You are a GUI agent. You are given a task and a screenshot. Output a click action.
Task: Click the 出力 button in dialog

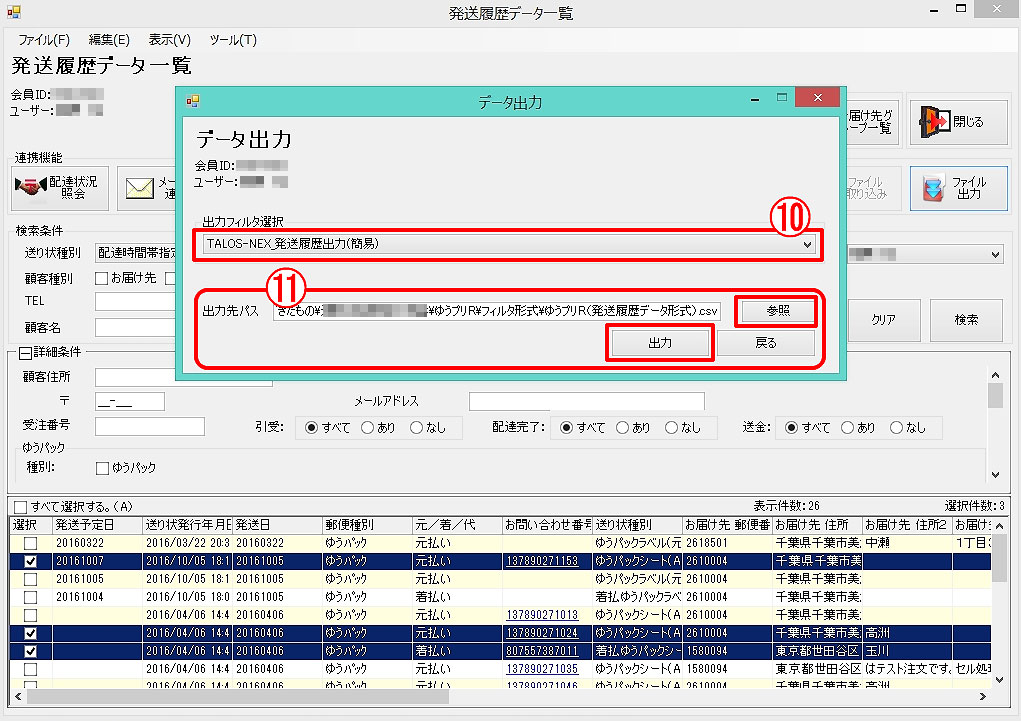point(659,343)
